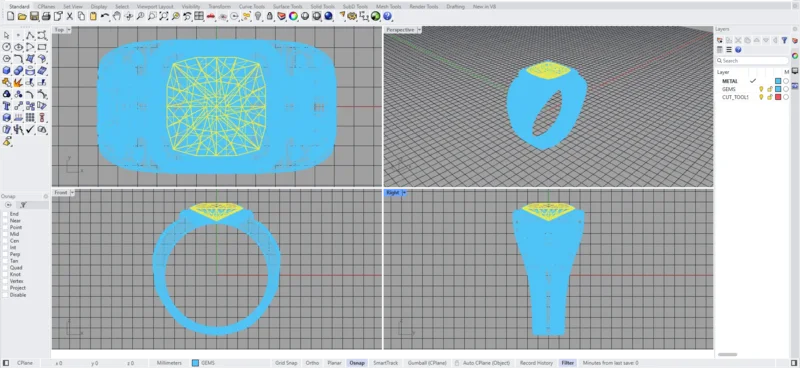Viewport: 800px width, 368px height.
Task: Open Help with the blue question mark icon
Action: point(387,16)
